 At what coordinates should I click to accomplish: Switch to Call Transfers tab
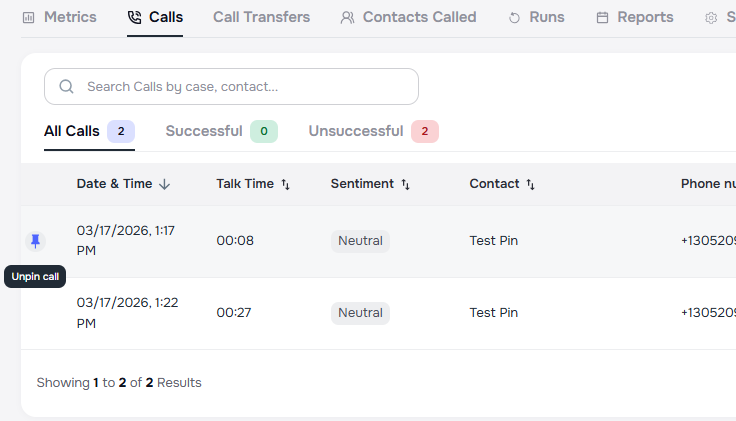261,17
